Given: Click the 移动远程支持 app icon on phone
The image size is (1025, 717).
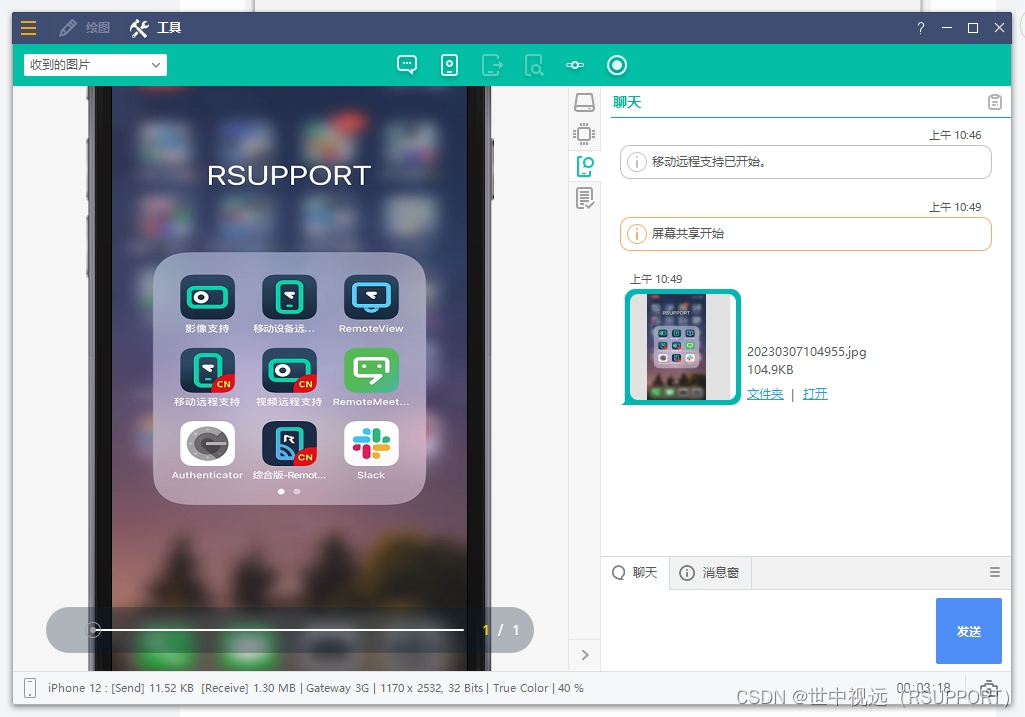Looking at the screenshot, I should pos(207,371).
